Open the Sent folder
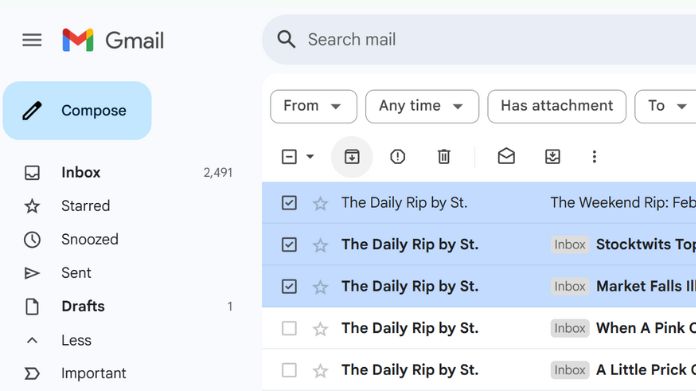This screenshot has height=391, width=696. click(x=76, y=273)
